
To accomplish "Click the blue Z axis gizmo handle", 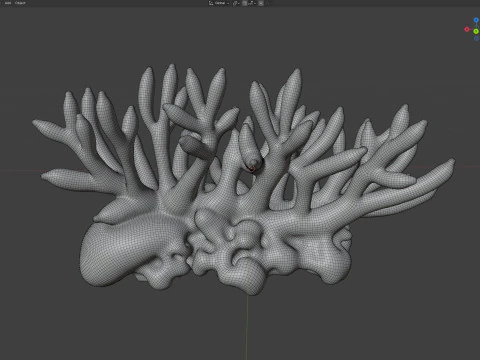I will 476,20.
